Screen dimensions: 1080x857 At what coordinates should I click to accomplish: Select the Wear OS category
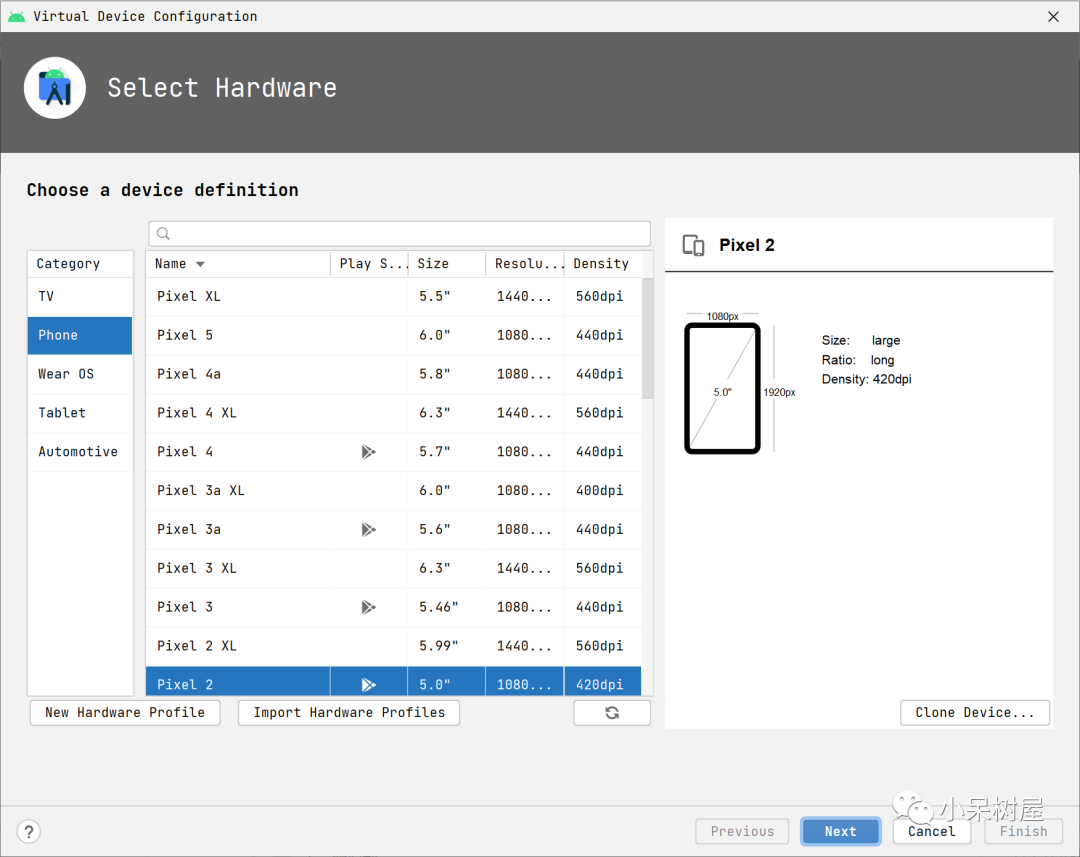(80, 374)
